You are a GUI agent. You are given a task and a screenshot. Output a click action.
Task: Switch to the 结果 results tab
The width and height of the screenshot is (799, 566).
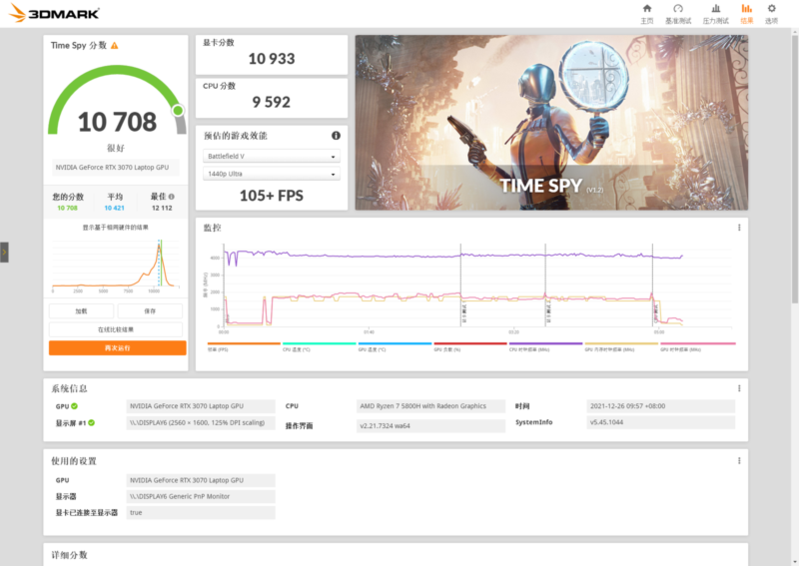tap(746, 13)
